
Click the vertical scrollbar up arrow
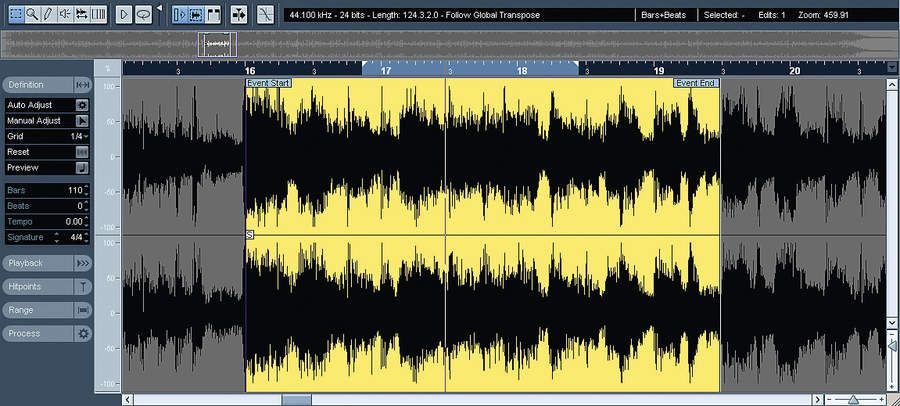tap(892, 85)
